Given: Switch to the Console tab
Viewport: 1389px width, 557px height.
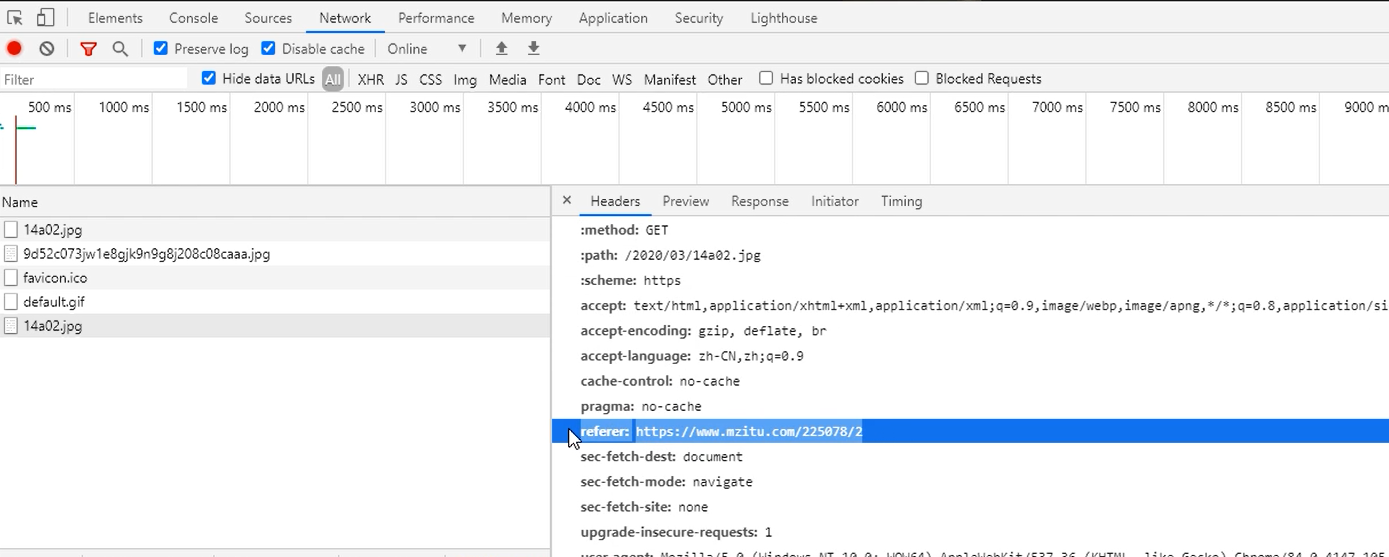Looking at the screenshot, I should tap(193, 18).
